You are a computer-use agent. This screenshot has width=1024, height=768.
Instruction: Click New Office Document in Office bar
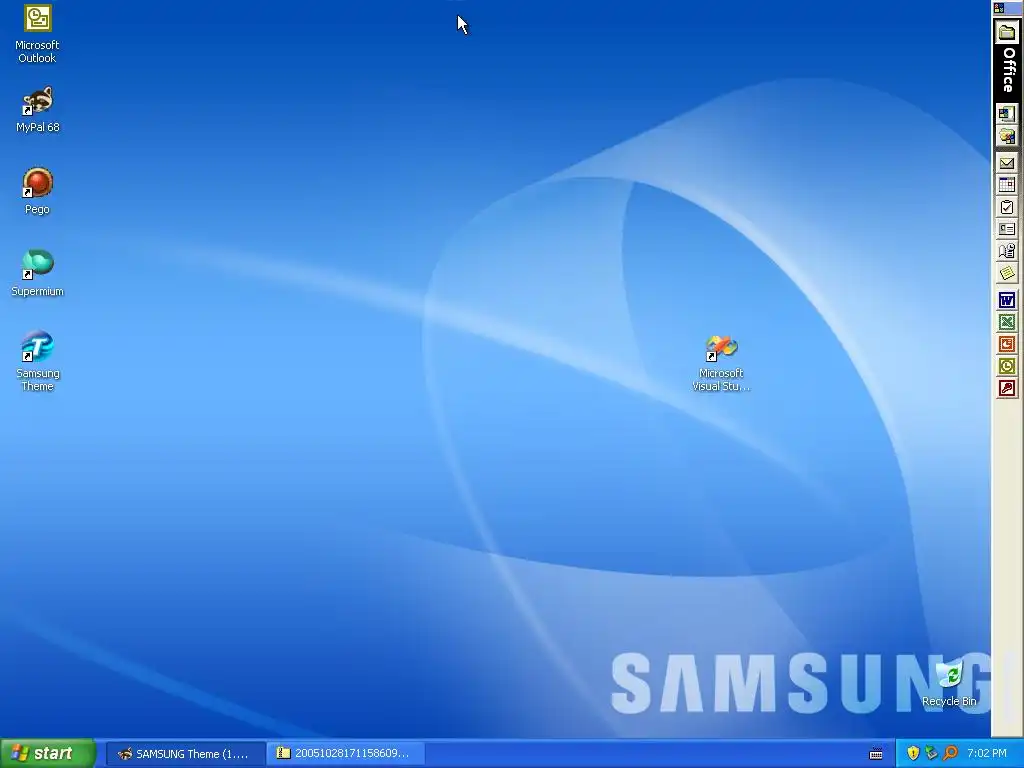1007,114
